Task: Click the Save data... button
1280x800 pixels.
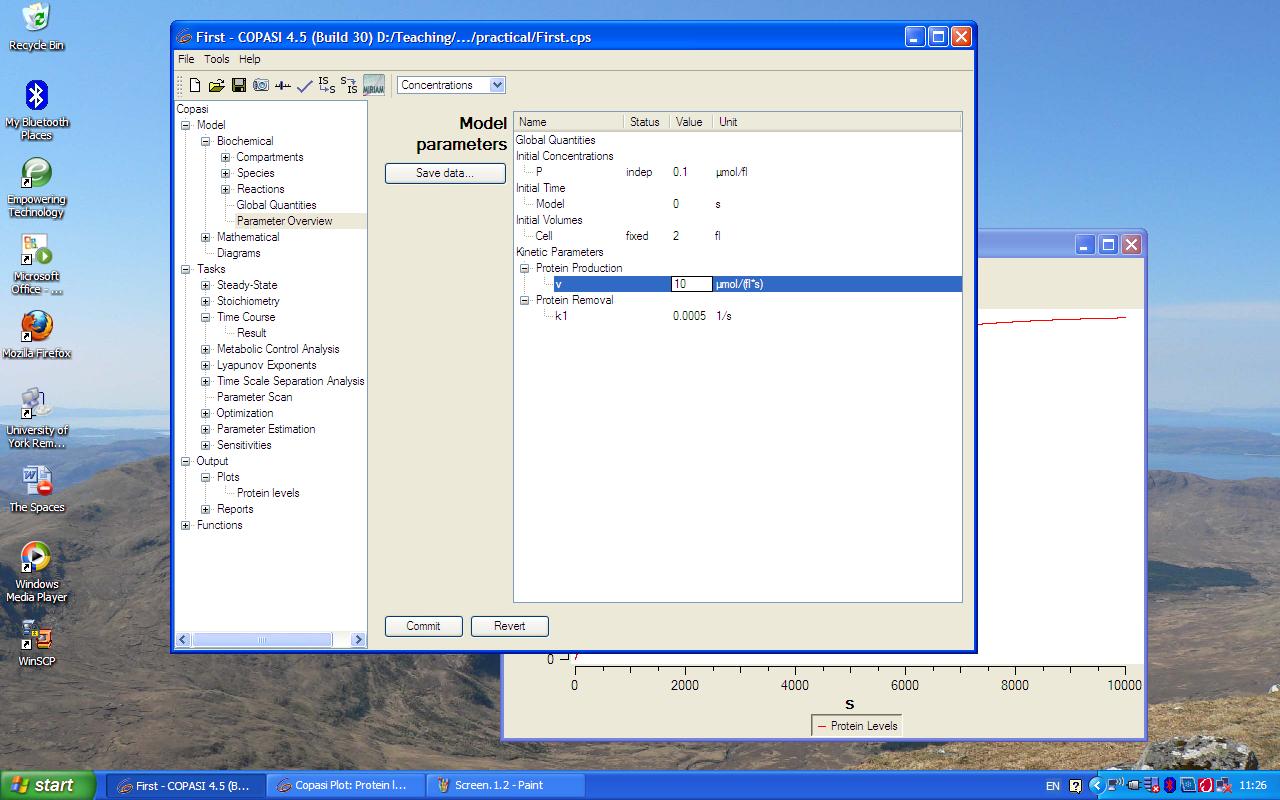Action: tap(445, 173)
